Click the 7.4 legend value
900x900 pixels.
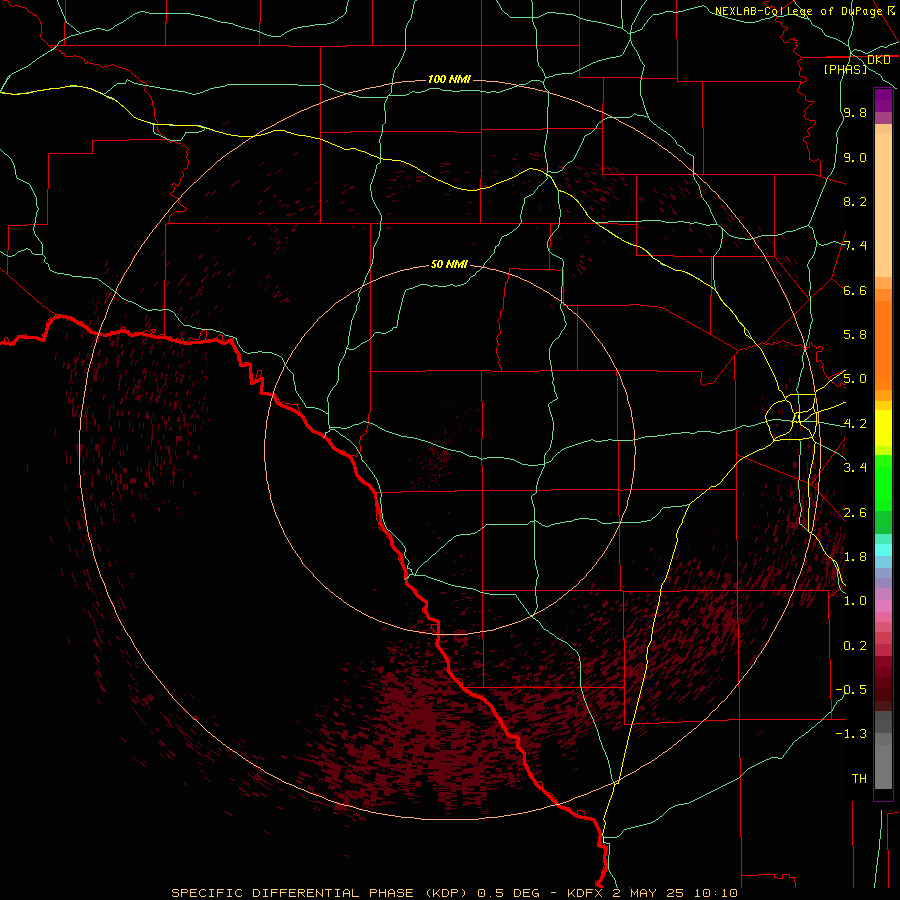pos(855,246)
